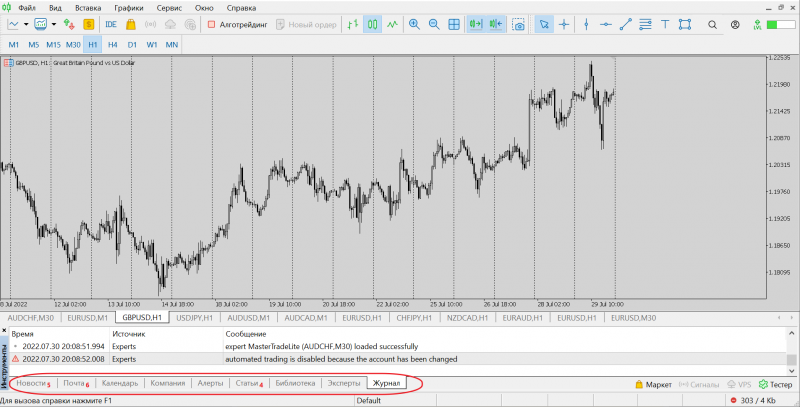Screen dimensions: 800x407
Task: Switch to the NZDCAD,H1 chart tab
Action: pyautogui.click(x=467, y=318)
